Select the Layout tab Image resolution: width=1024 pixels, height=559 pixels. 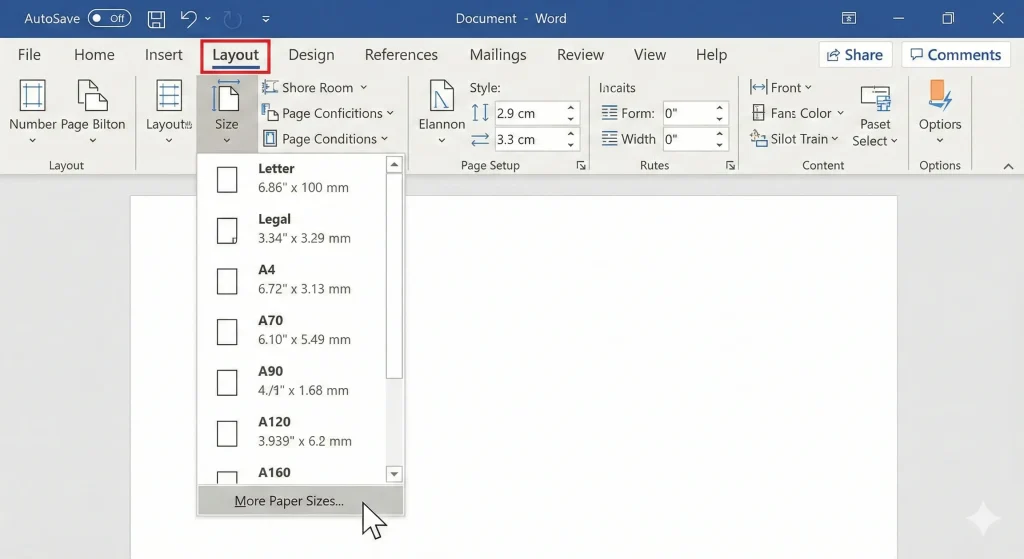tap(235, 56)
